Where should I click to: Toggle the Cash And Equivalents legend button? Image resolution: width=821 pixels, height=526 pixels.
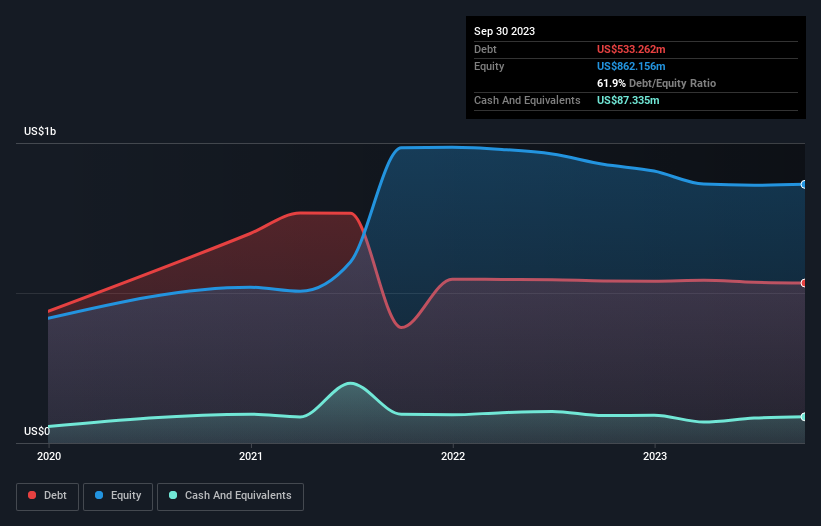click(x=230, y=496)
